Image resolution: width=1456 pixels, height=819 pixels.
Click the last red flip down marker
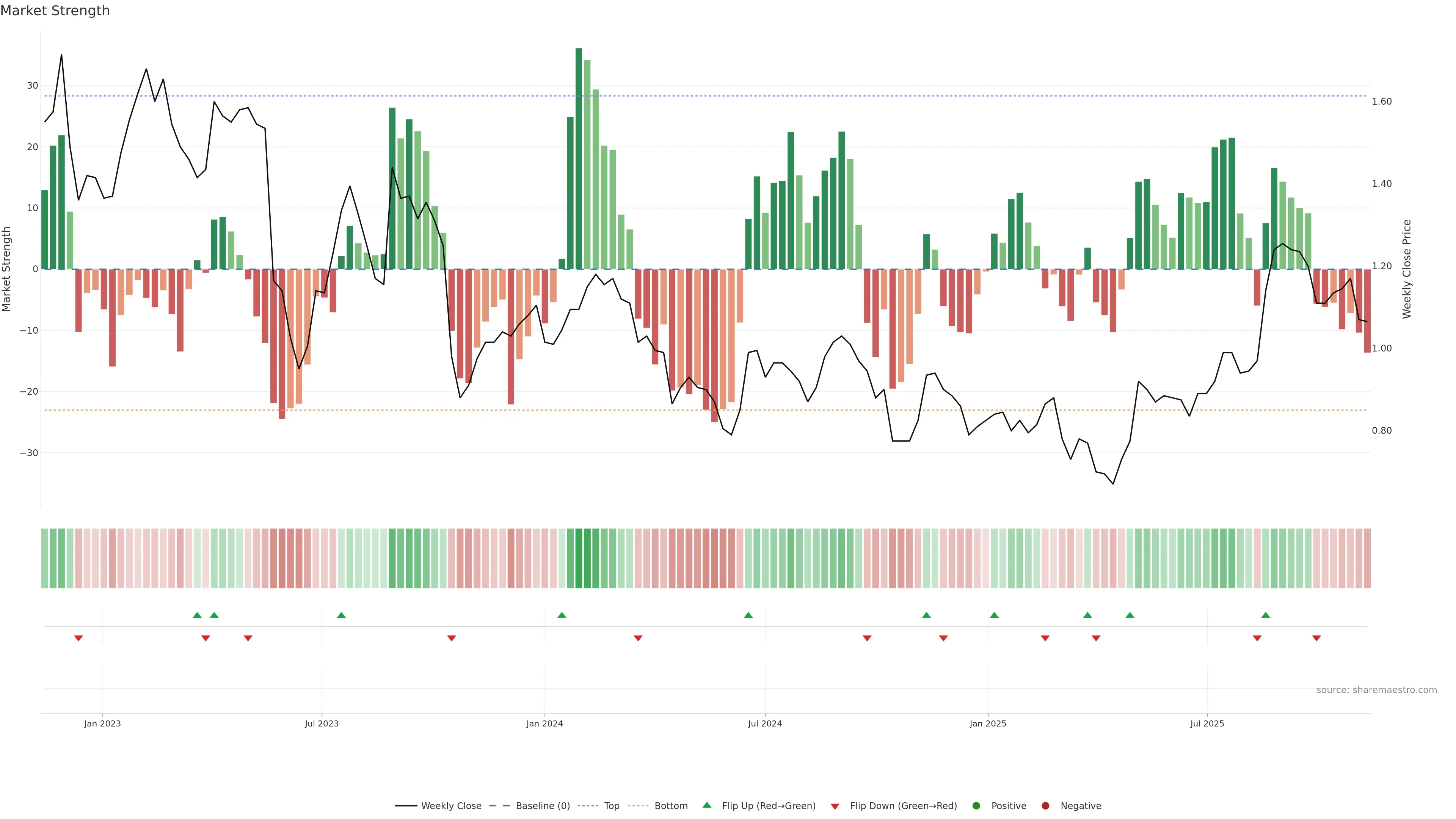(x=1316, y=638)
